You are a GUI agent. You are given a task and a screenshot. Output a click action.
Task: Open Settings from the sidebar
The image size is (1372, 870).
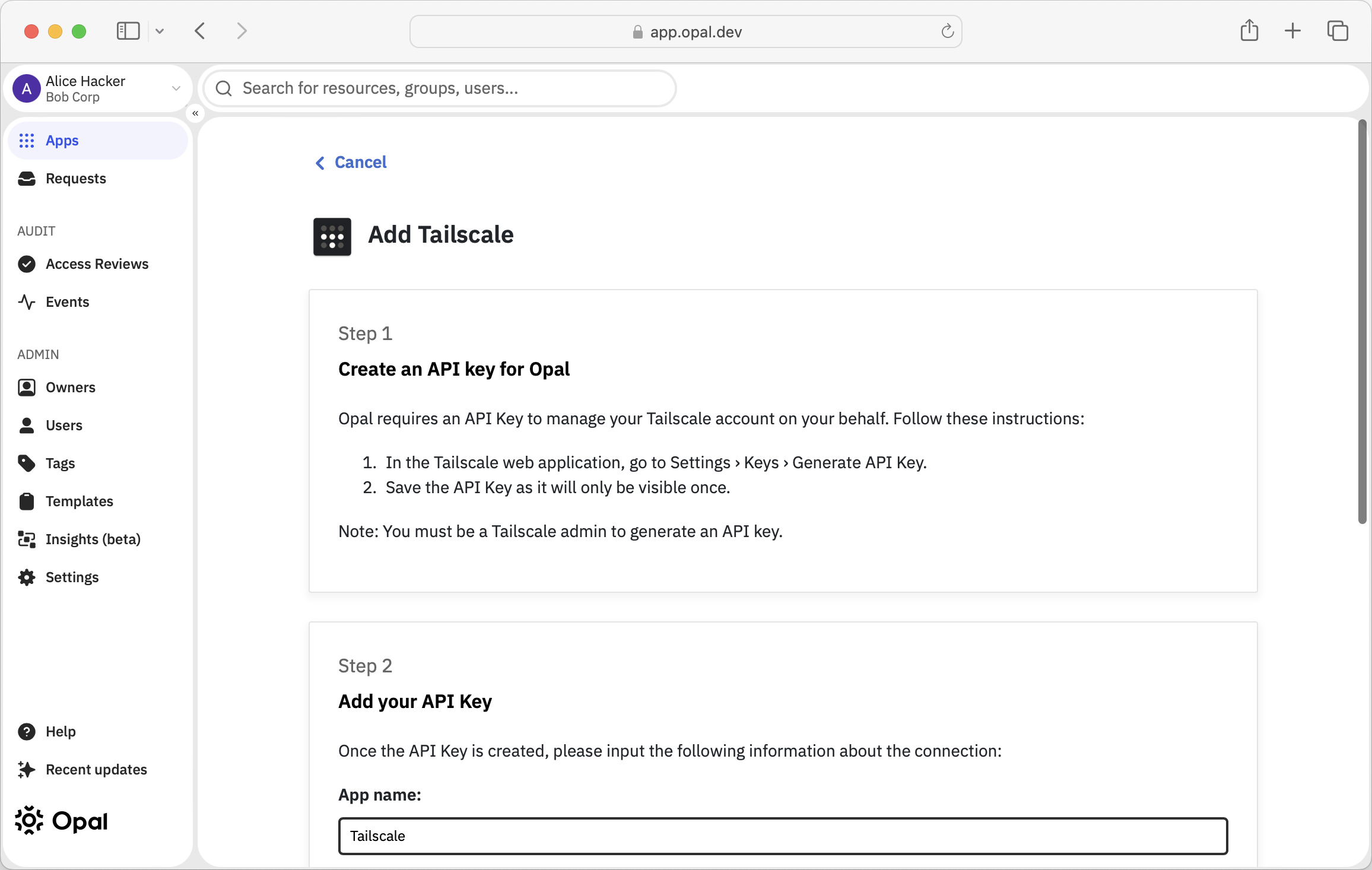coord(99,577)
